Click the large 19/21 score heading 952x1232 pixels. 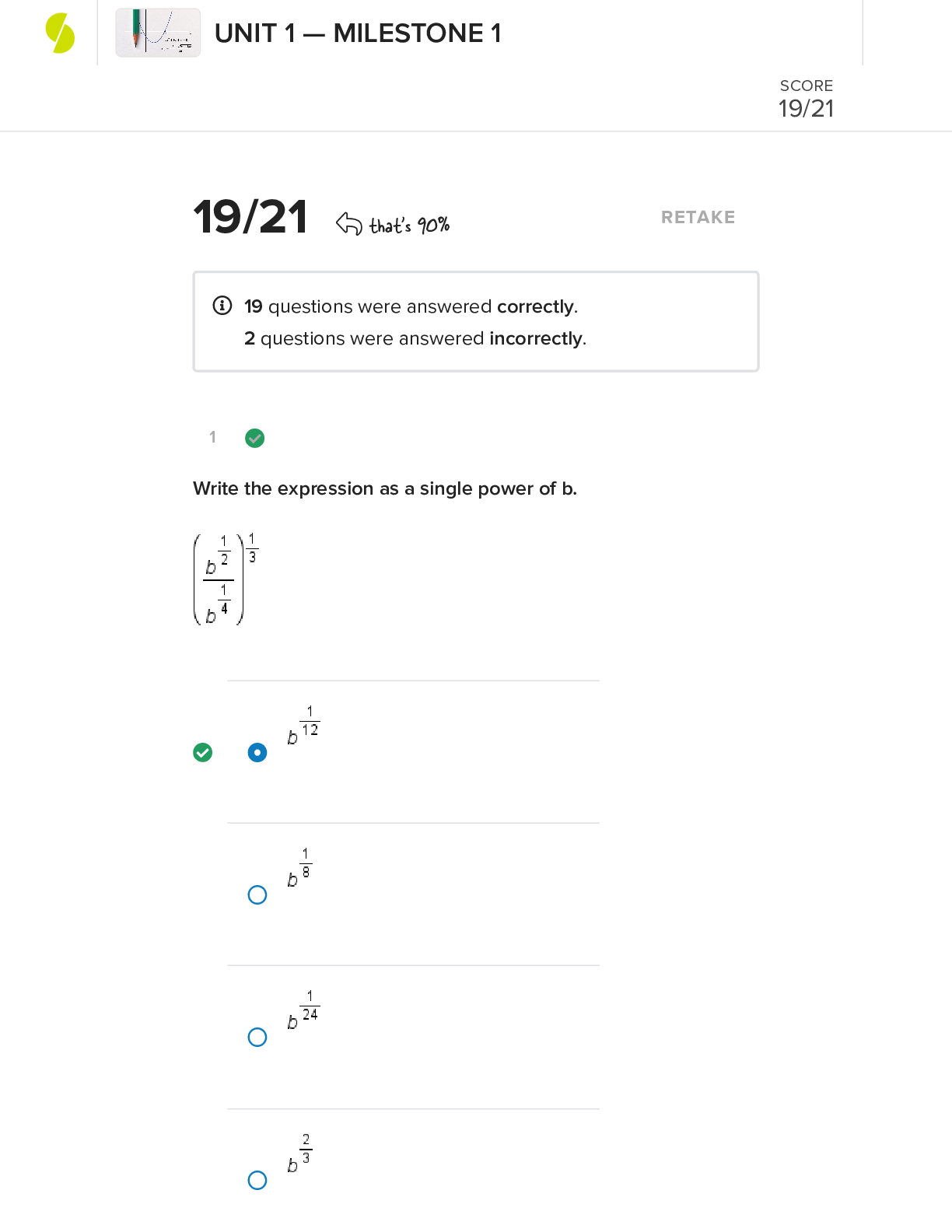pyautogui.click(x=250, y=217)
